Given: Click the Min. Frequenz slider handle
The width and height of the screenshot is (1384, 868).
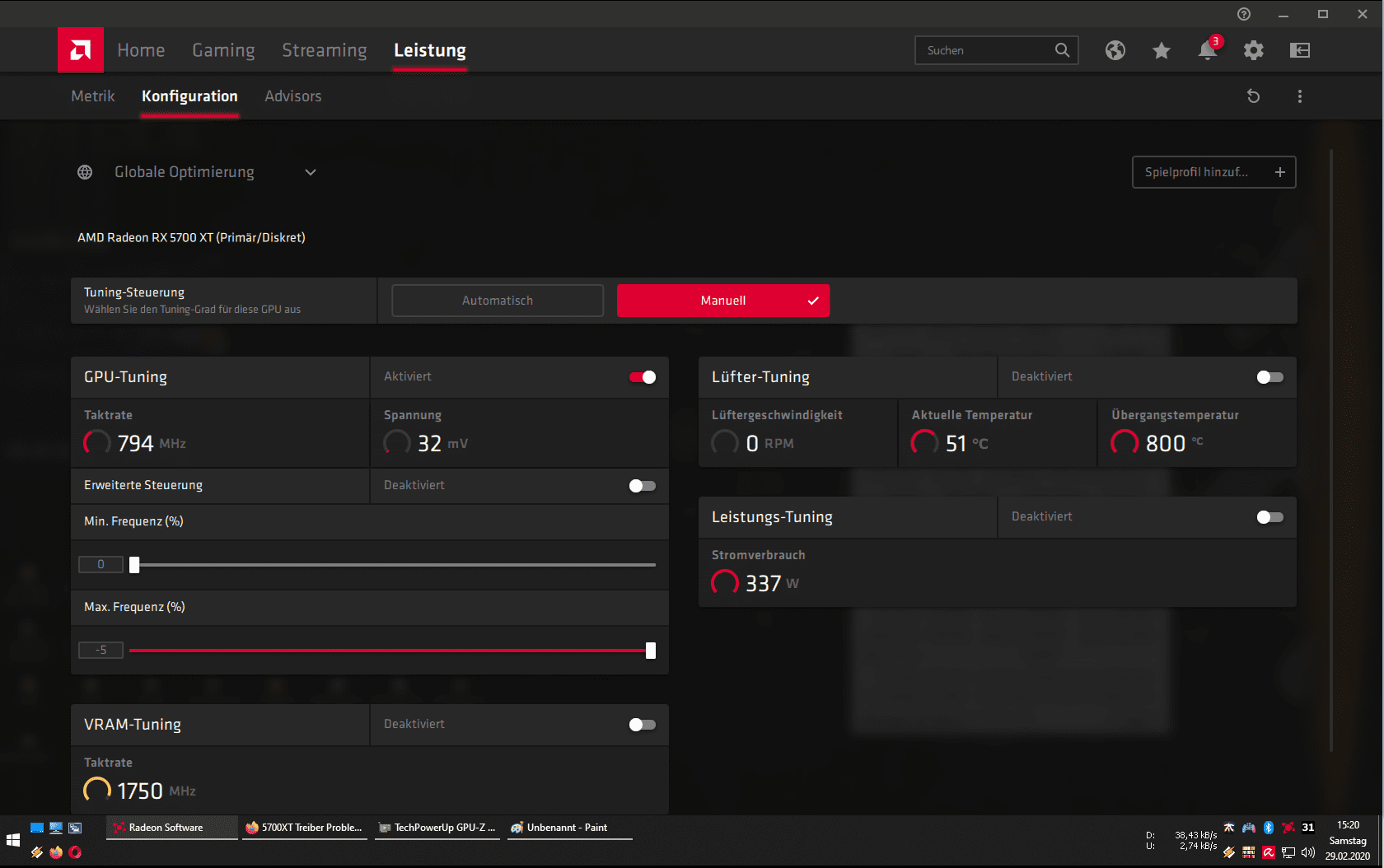Looking at the screenshot, I should (134, 565).
